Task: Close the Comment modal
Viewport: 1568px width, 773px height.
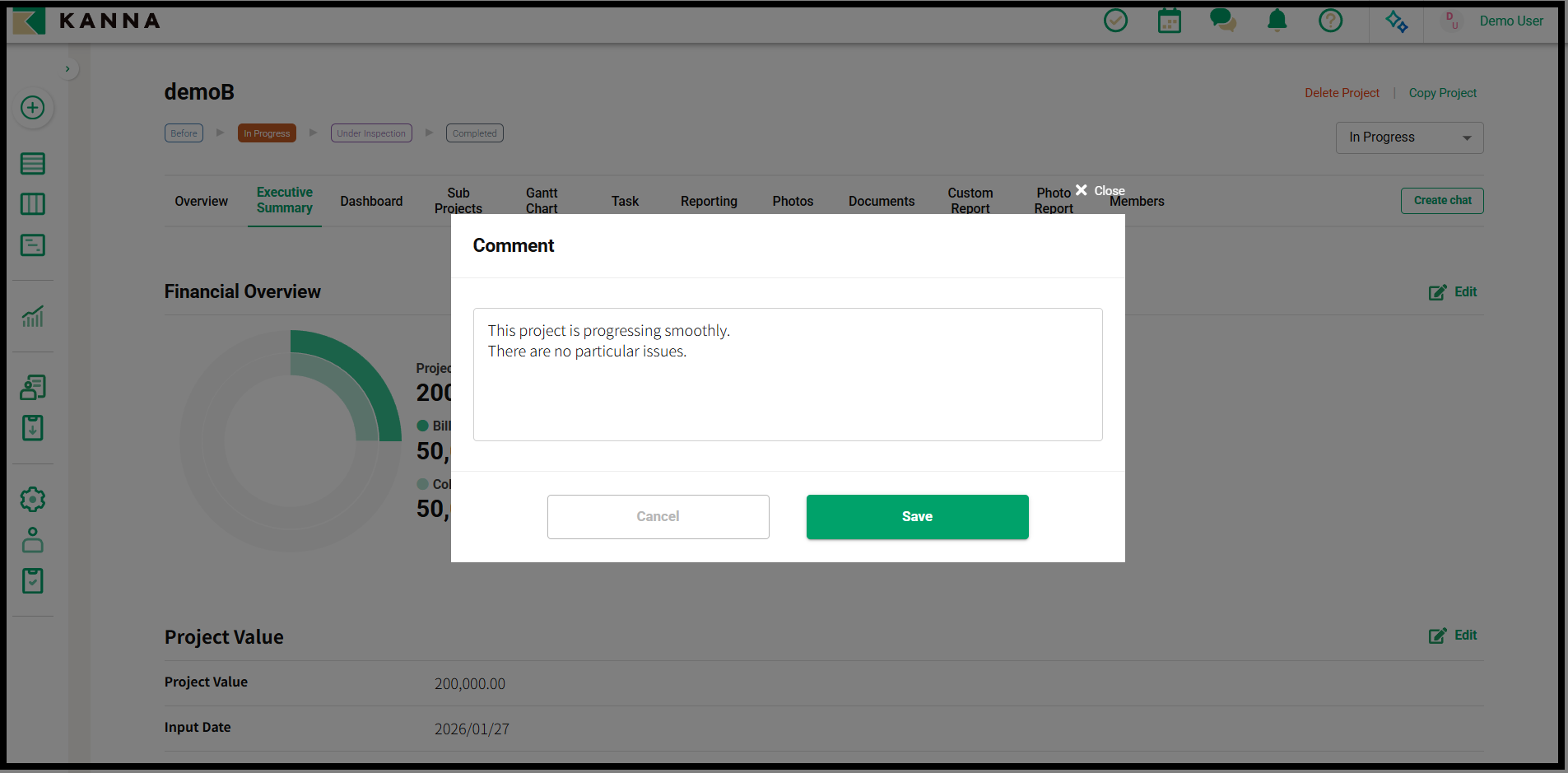Action: [x=1099, y=191]
